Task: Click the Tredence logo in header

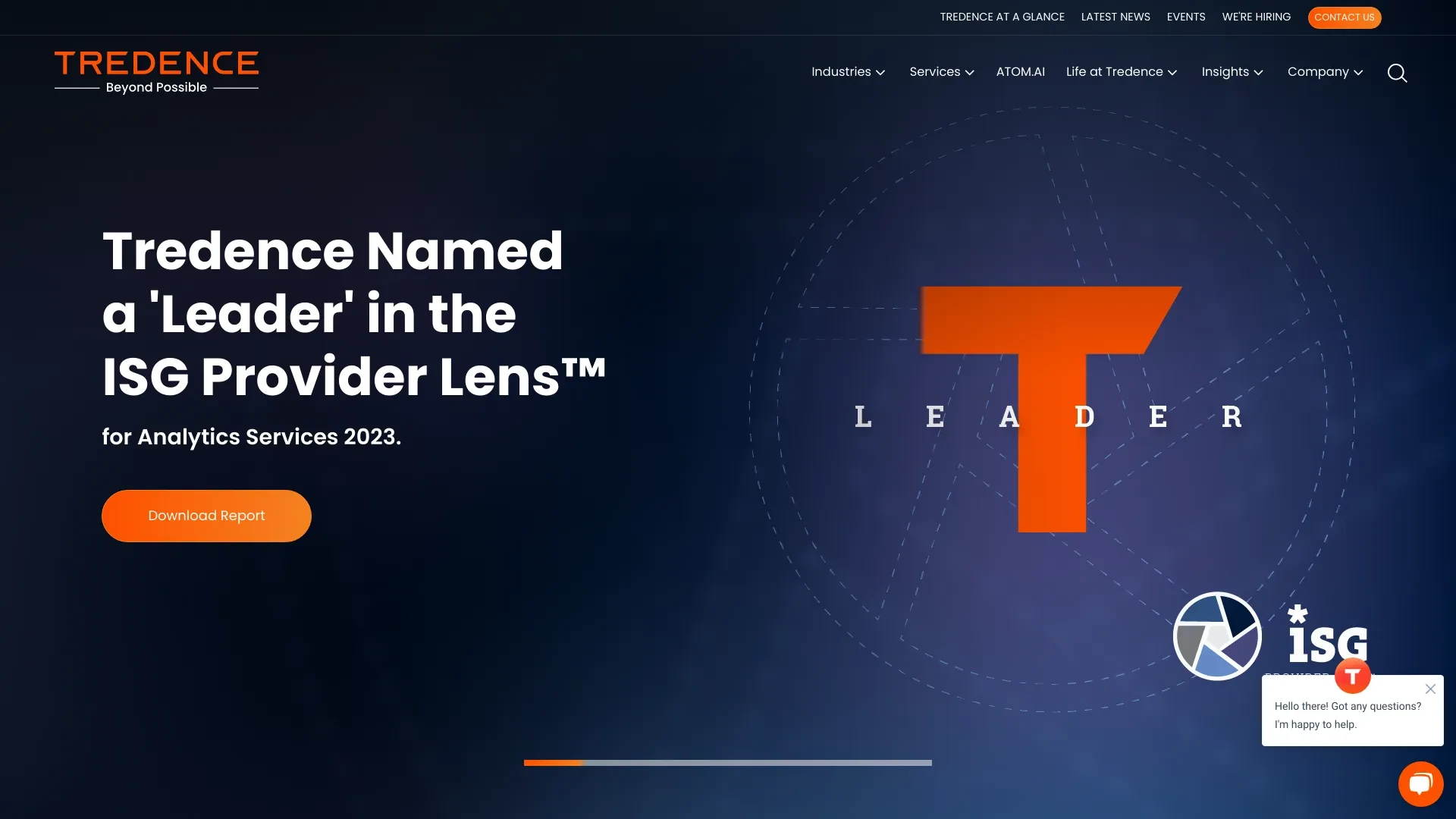Action: (x=156, y=72)
